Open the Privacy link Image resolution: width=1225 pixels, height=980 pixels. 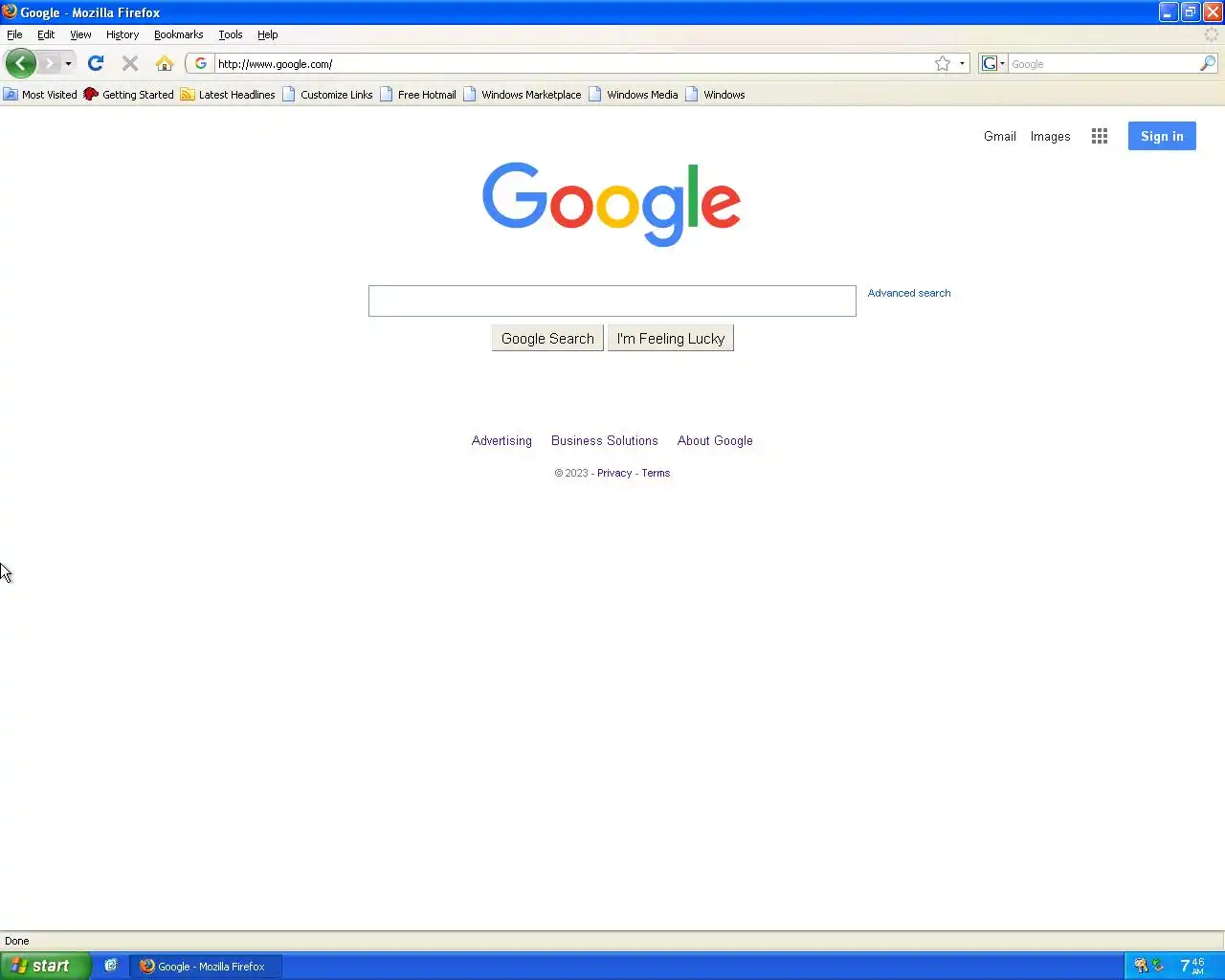coord(614,473)
